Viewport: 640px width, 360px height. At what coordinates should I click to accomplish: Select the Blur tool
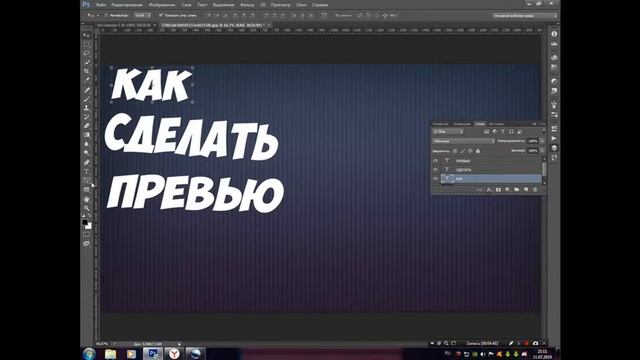(87, 144)
